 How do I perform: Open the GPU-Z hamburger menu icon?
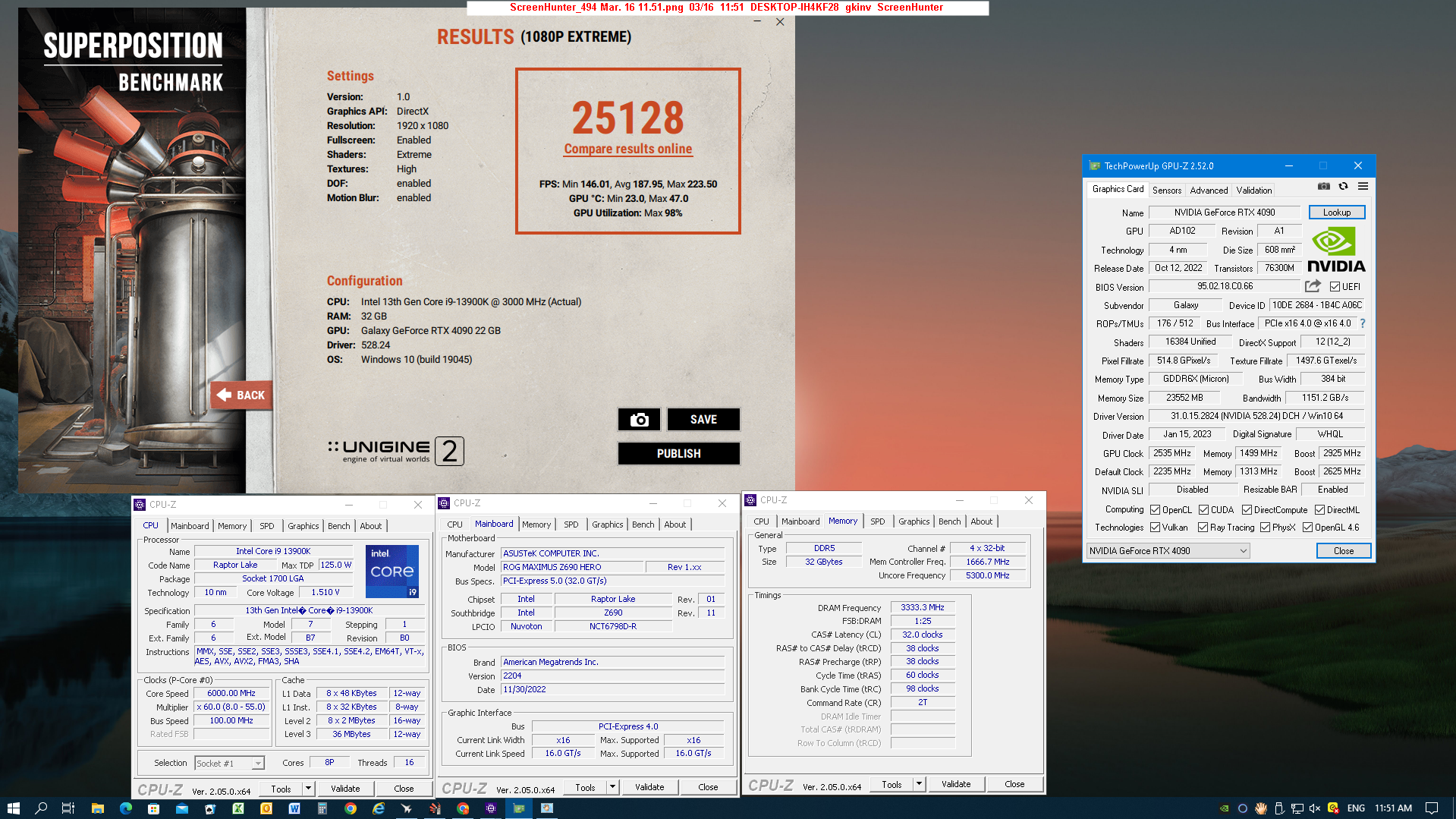[1363, 186]
